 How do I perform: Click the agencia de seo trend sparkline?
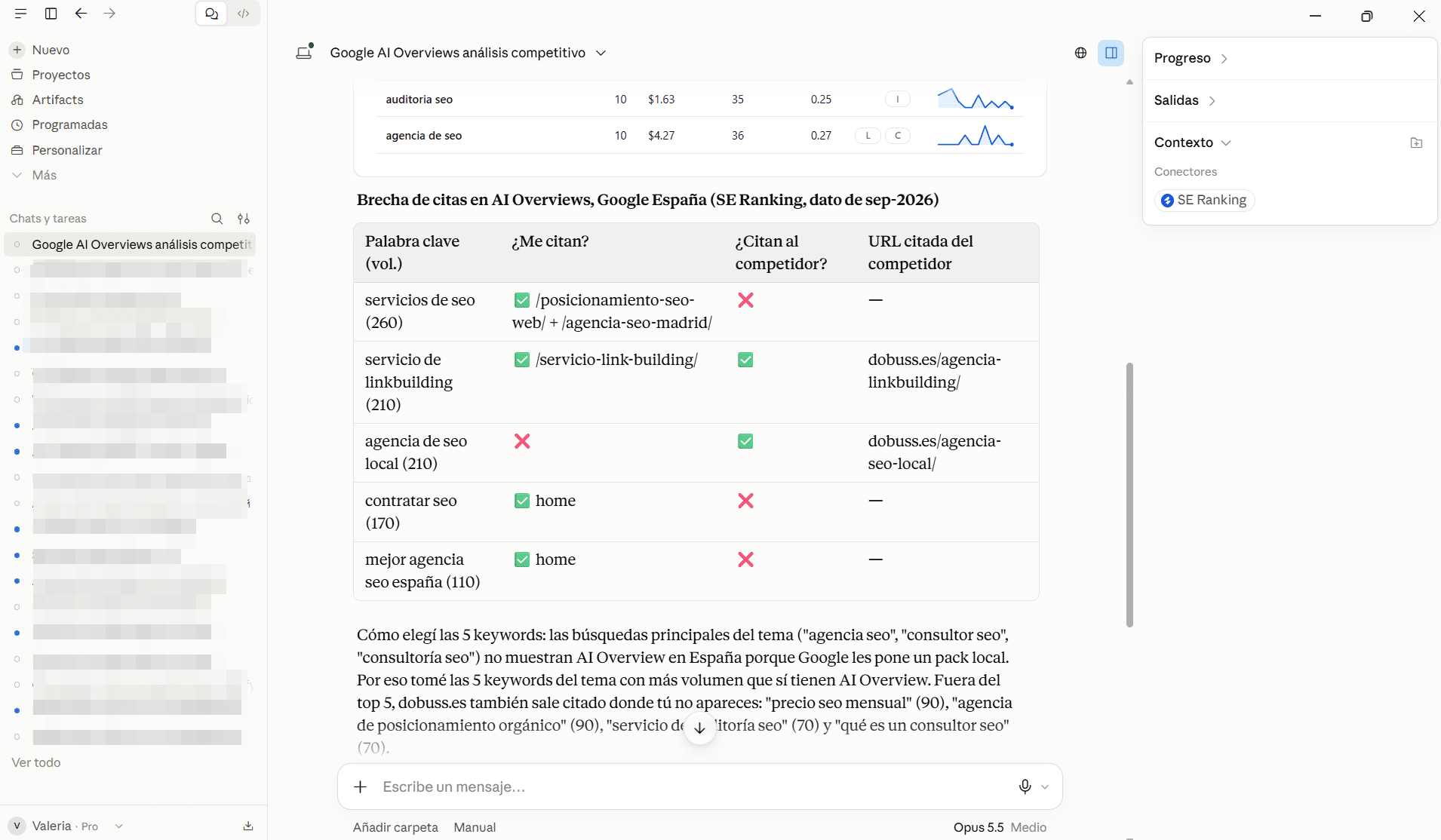tap(976, 136)
